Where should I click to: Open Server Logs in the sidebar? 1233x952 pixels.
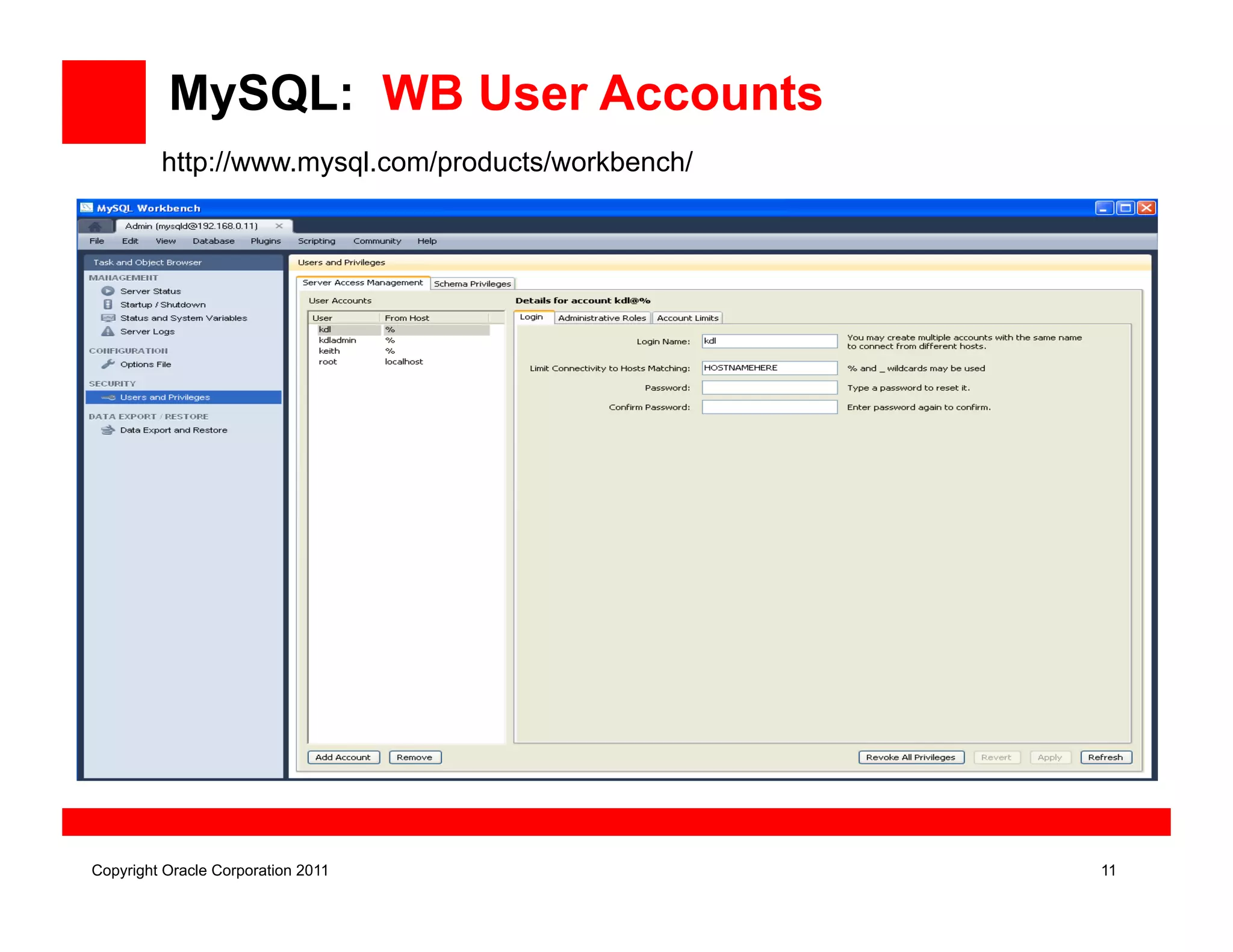click(148, 332)
